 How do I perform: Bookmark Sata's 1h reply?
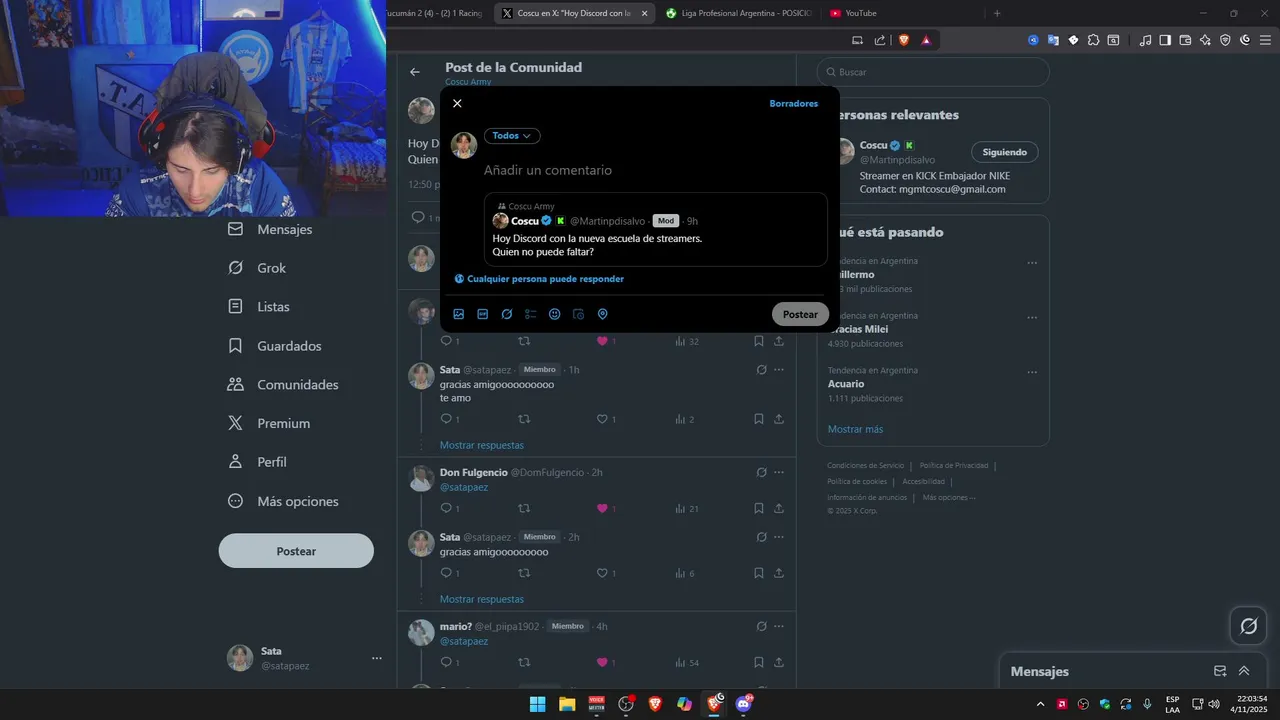tap(759, 419)
